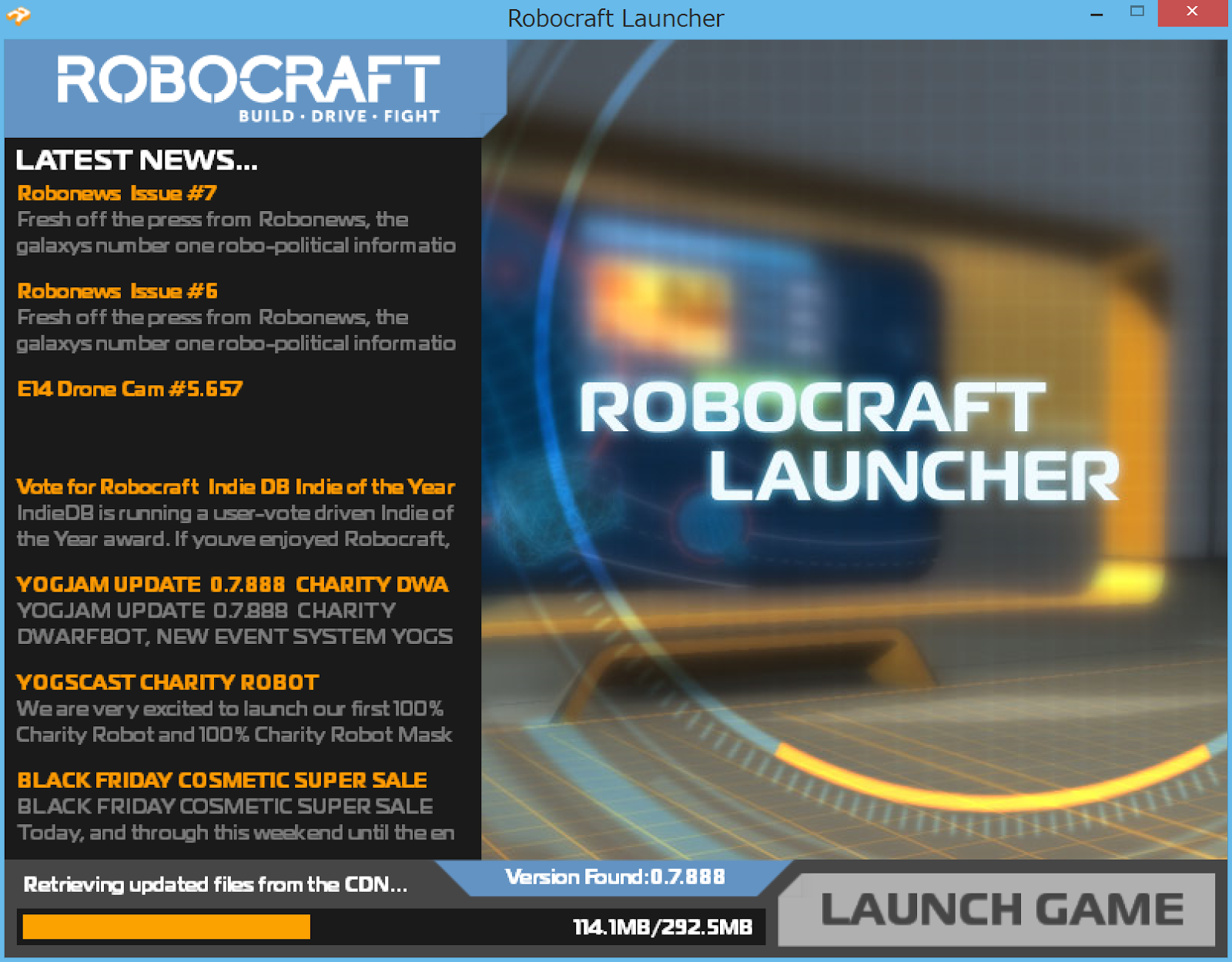Click 'Today, and through this weekend' description

coord(236,833)
